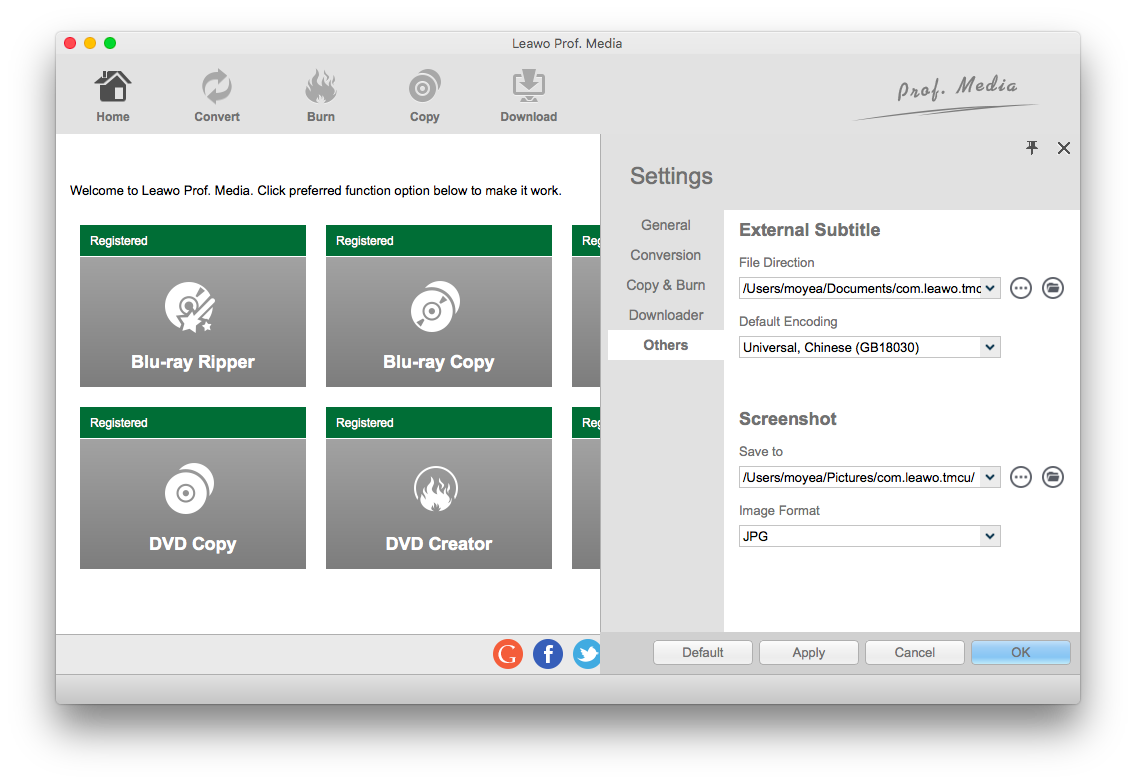Open the subtitle folder location
The image size is (1136, 784).
click(1052, 288)
